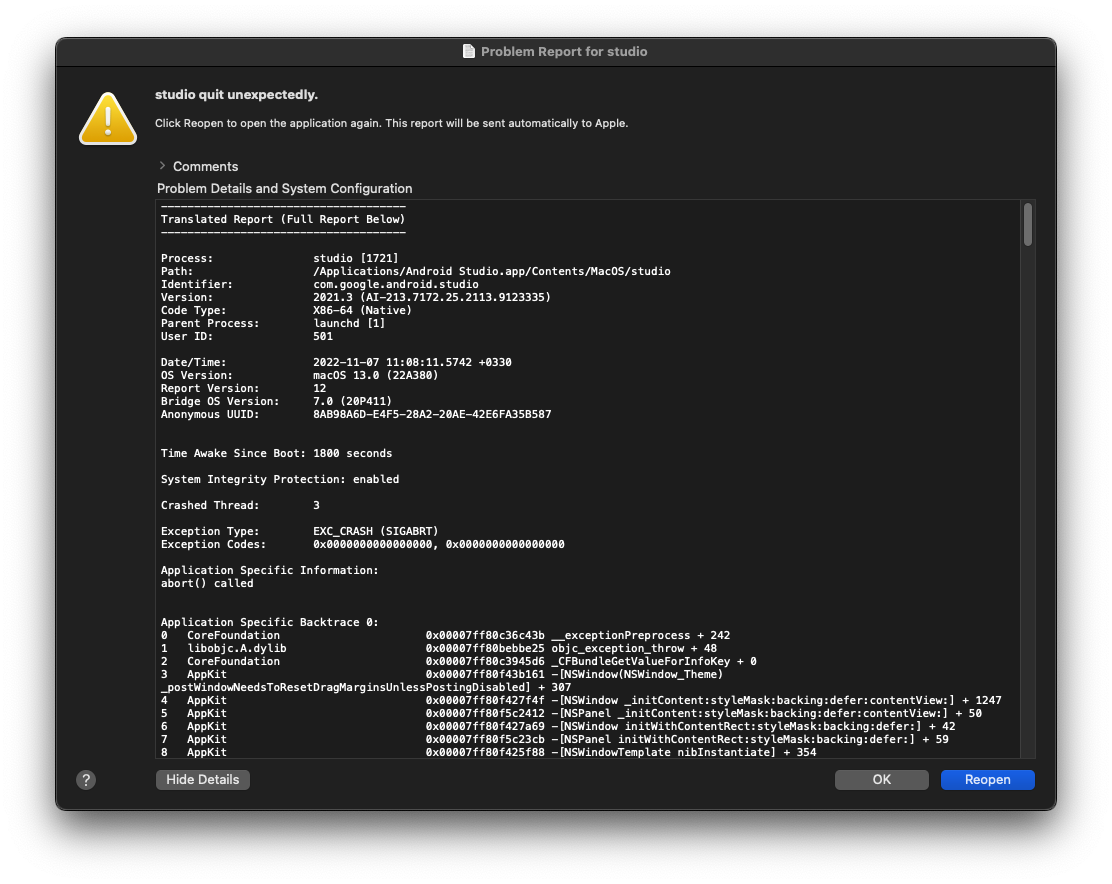1112x884 pixels.
Task: Click the exception type 'EXC_CRASH (SIGABRT)'
Action: 376,531
